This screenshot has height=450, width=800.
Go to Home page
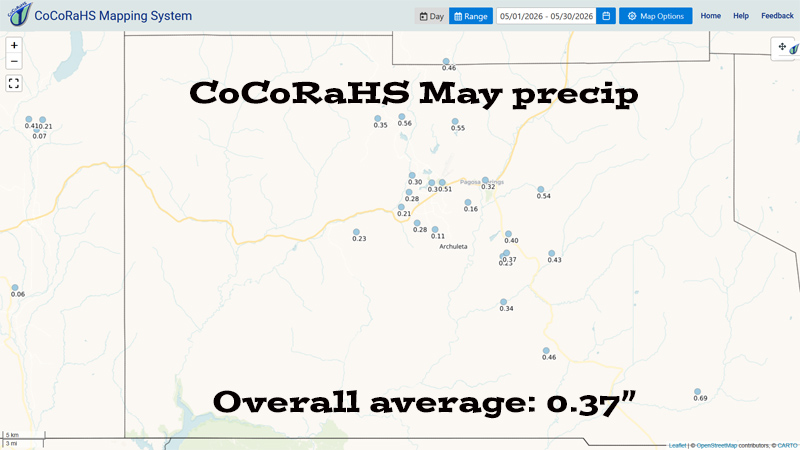[710, 16]
